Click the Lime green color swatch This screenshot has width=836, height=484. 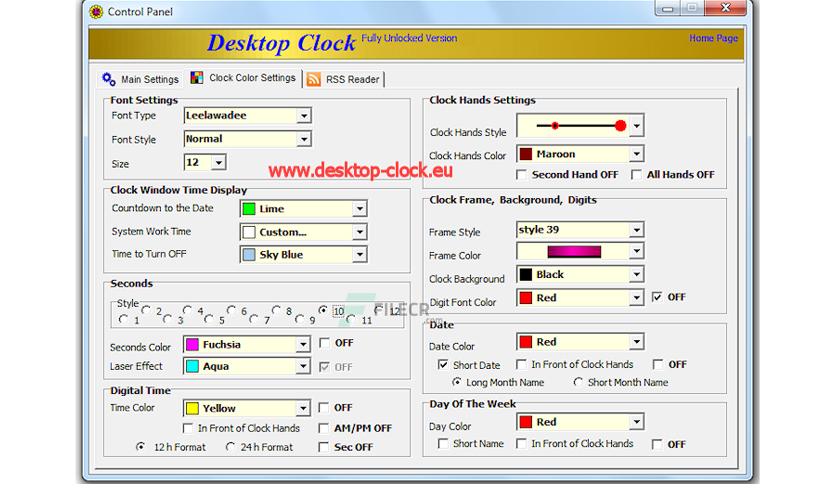[249, 209]
